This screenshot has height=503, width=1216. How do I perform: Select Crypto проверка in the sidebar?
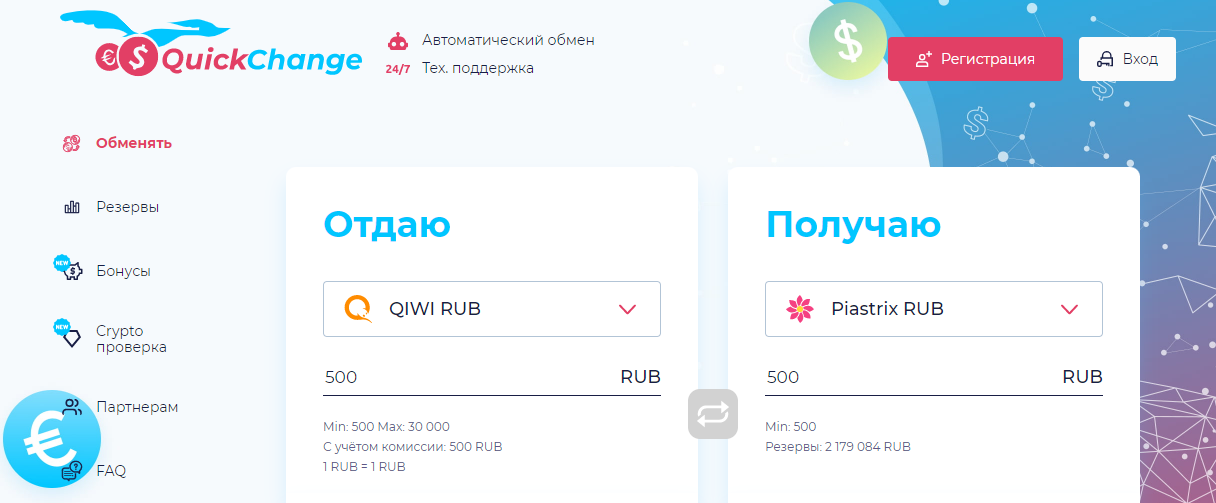point(131,339)
